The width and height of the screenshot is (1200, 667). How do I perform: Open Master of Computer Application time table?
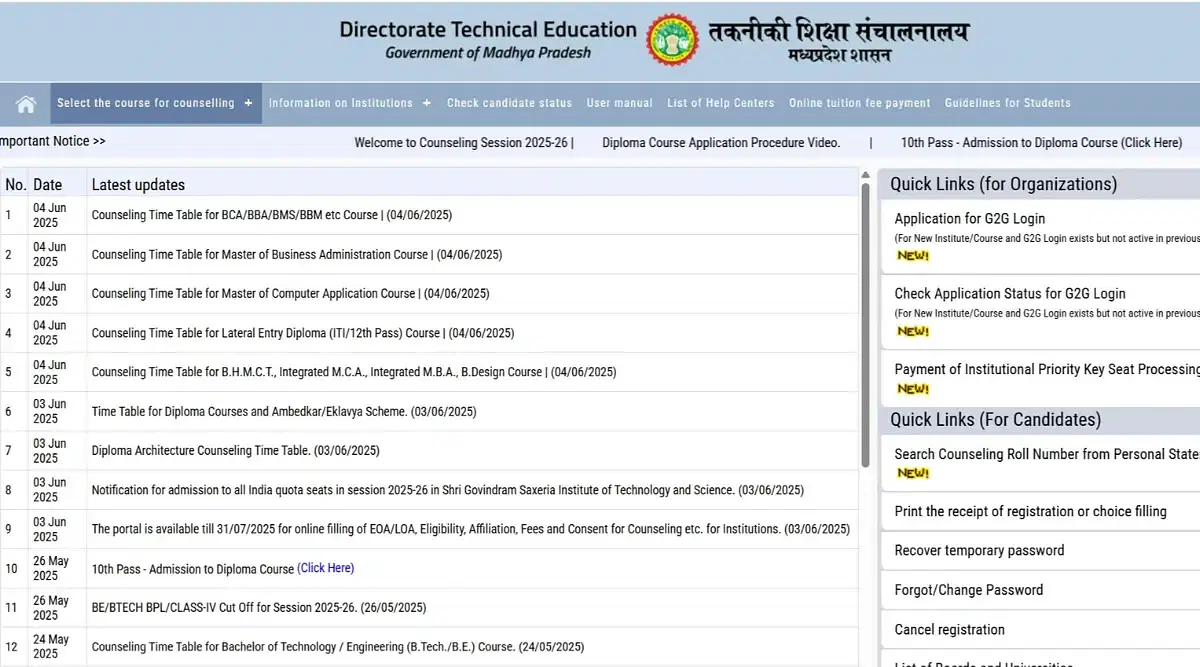click(x=290, y=293)
